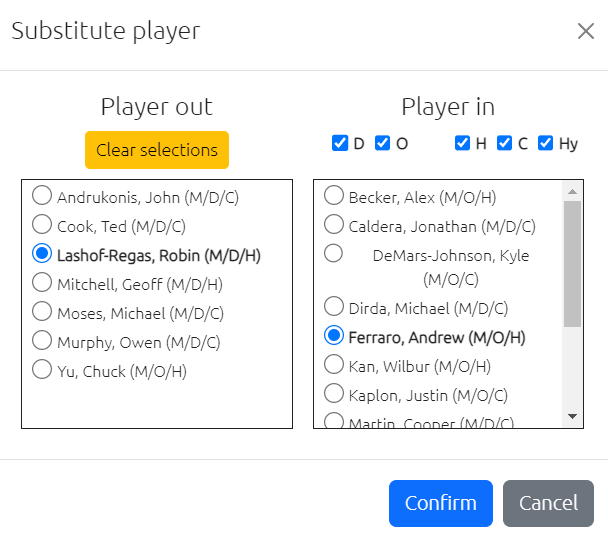608x541 pixels.
Task: Cancel the substitution dialog
Action: 548,503
